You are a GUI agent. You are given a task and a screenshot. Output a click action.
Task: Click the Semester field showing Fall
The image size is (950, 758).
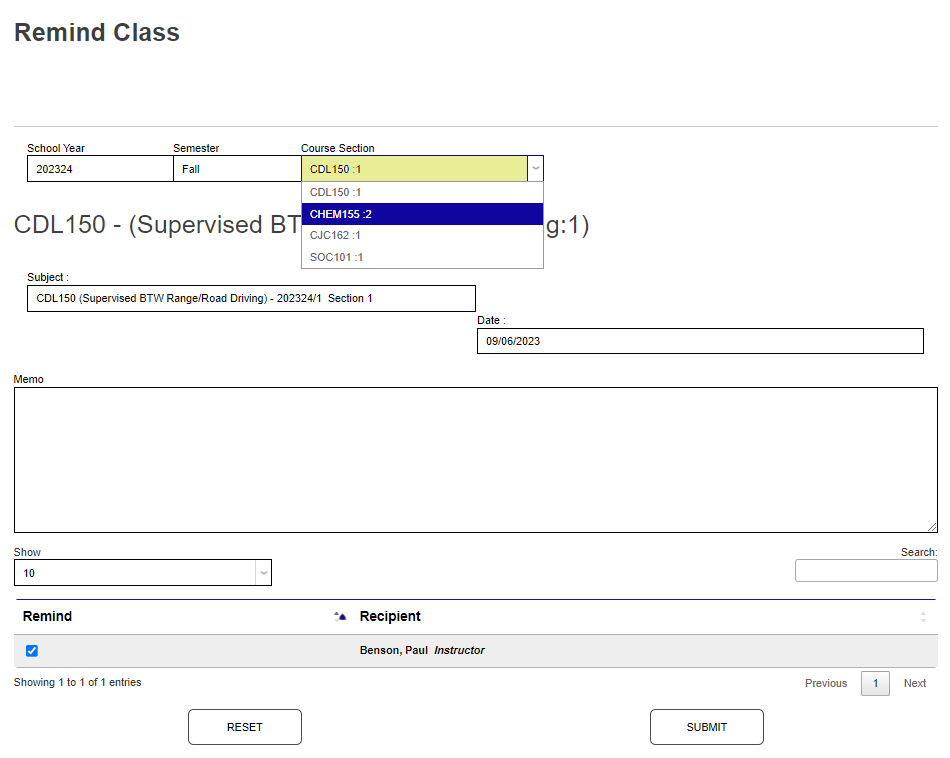click(237, 168)
